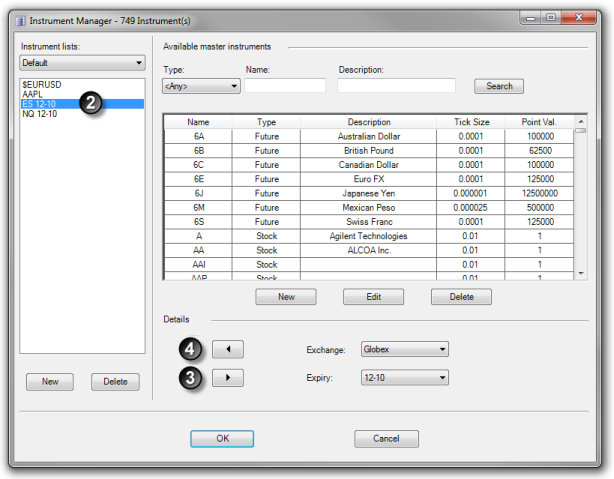Click Delete under the master instruments table
The height and width of the screenshot is (479, 614).
click(461, 296)
